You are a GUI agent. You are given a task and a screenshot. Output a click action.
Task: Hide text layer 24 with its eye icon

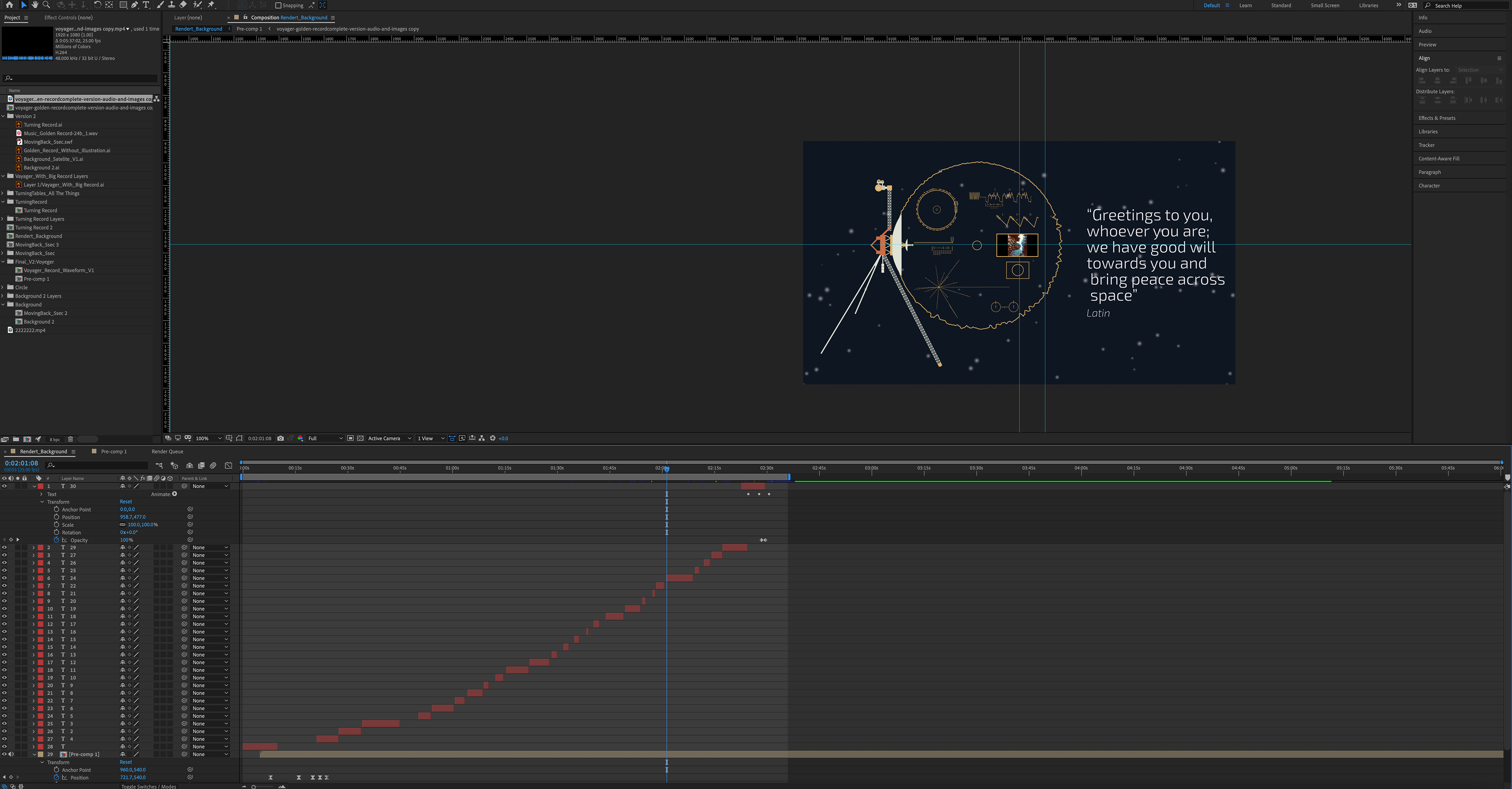click(4, 578)
